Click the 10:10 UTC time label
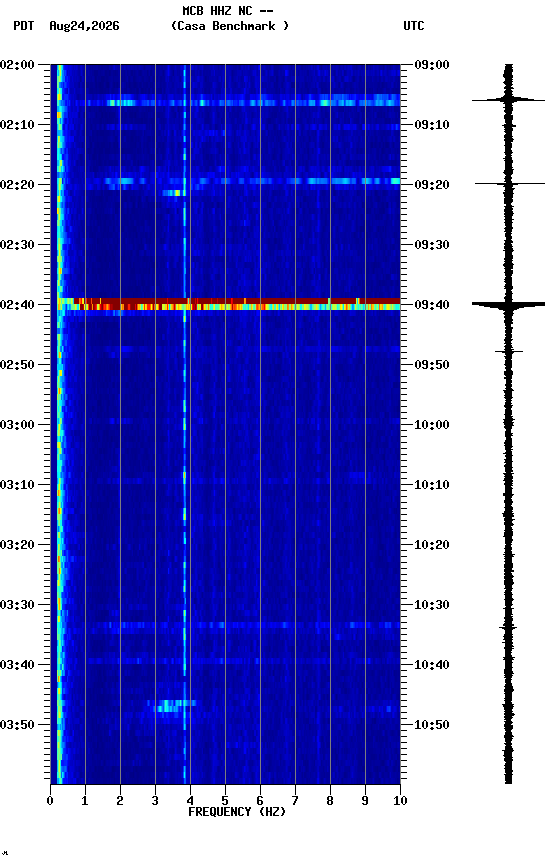 pos(432,485)
